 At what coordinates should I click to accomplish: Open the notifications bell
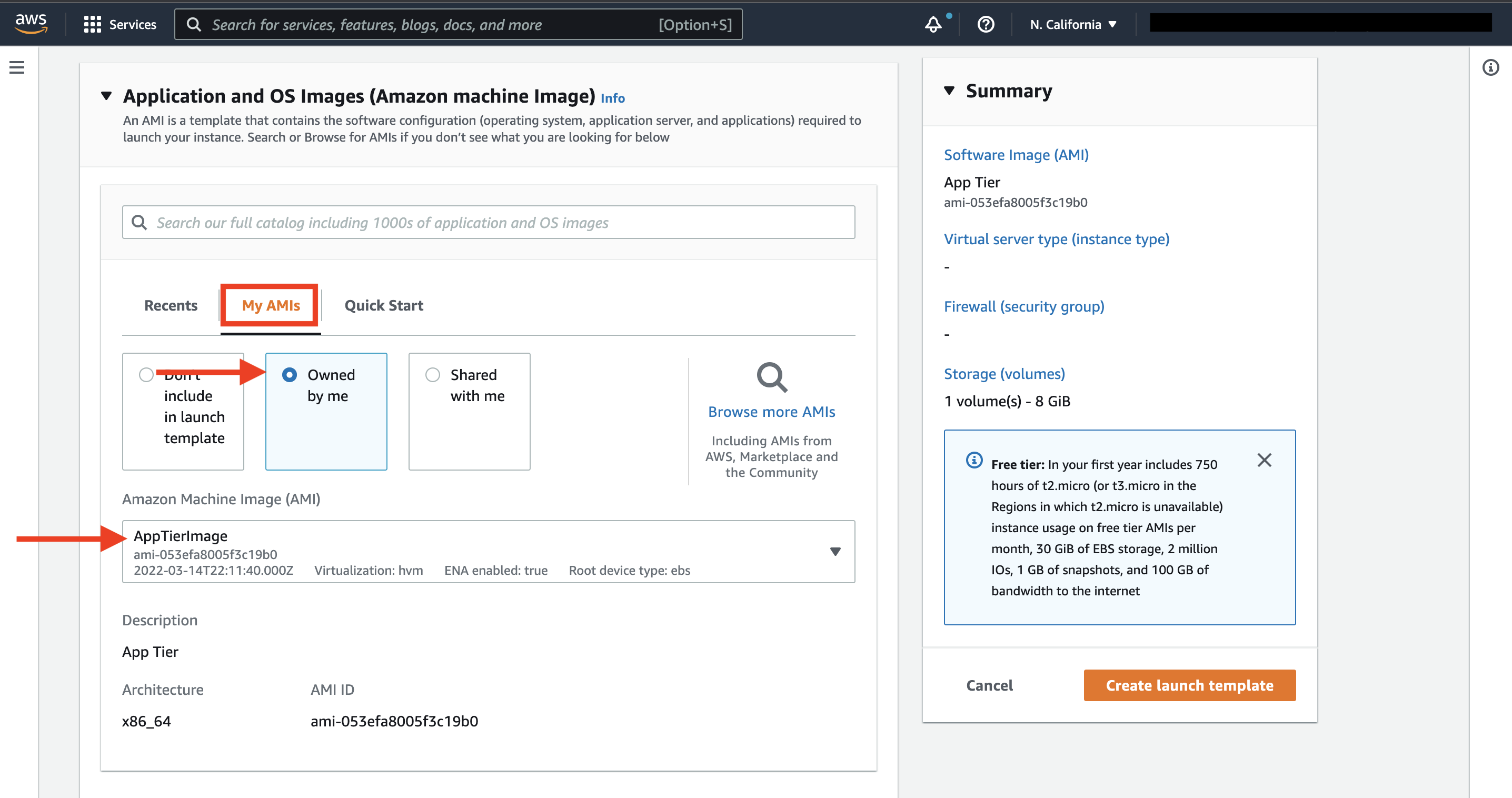pos(933,25)
